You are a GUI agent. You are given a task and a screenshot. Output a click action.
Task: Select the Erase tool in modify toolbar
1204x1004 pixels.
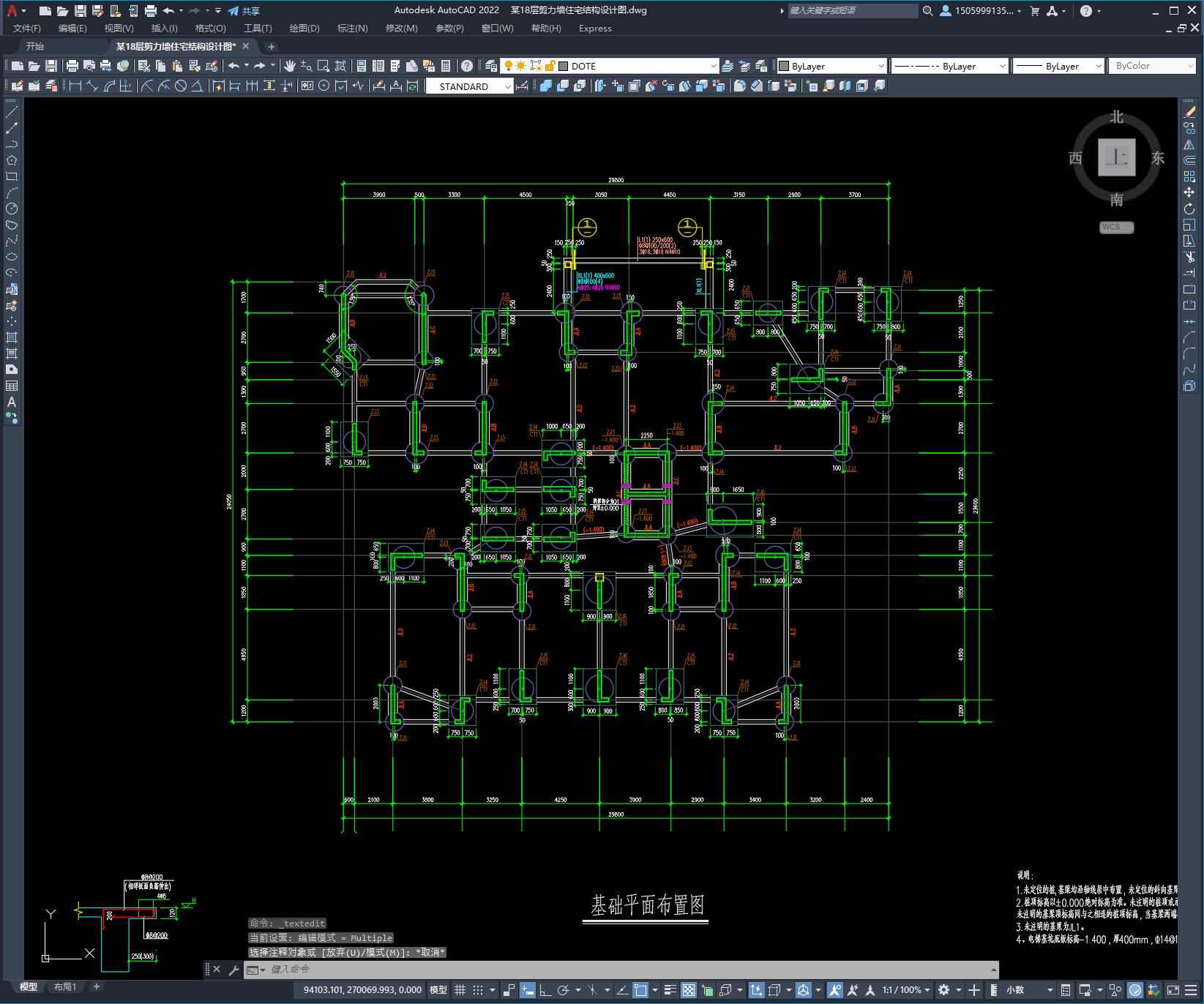(1189, 112)
